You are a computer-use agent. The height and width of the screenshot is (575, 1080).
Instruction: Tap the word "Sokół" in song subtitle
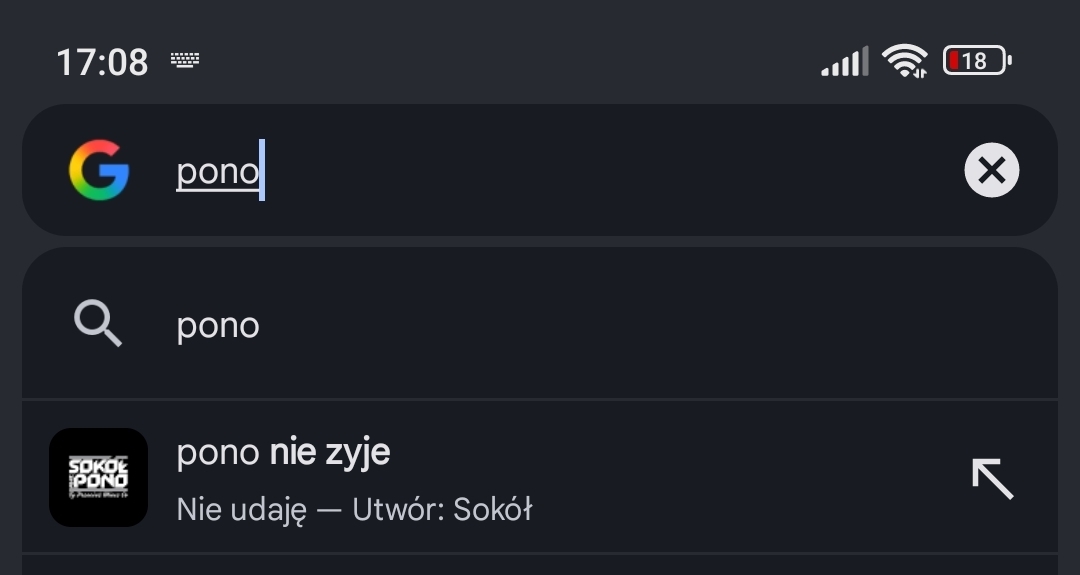[x=492, y=510]
